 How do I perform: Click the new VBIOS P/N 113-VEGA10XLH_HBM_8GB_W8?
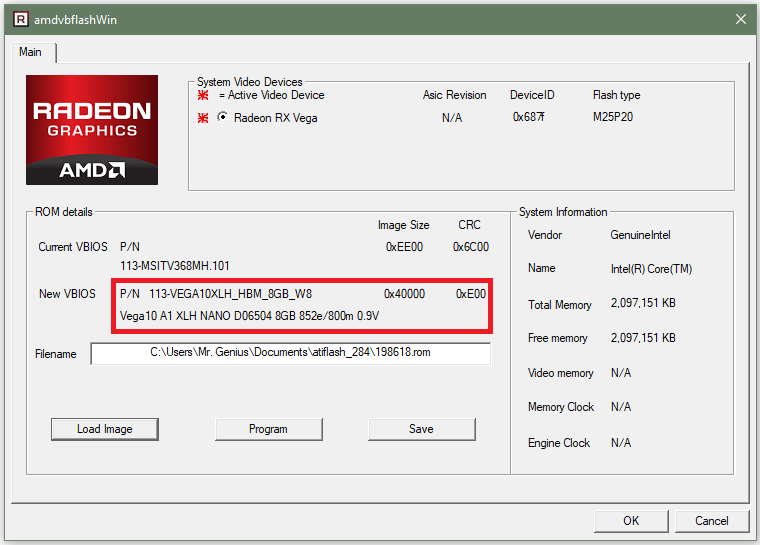click(x=230, y=294)
